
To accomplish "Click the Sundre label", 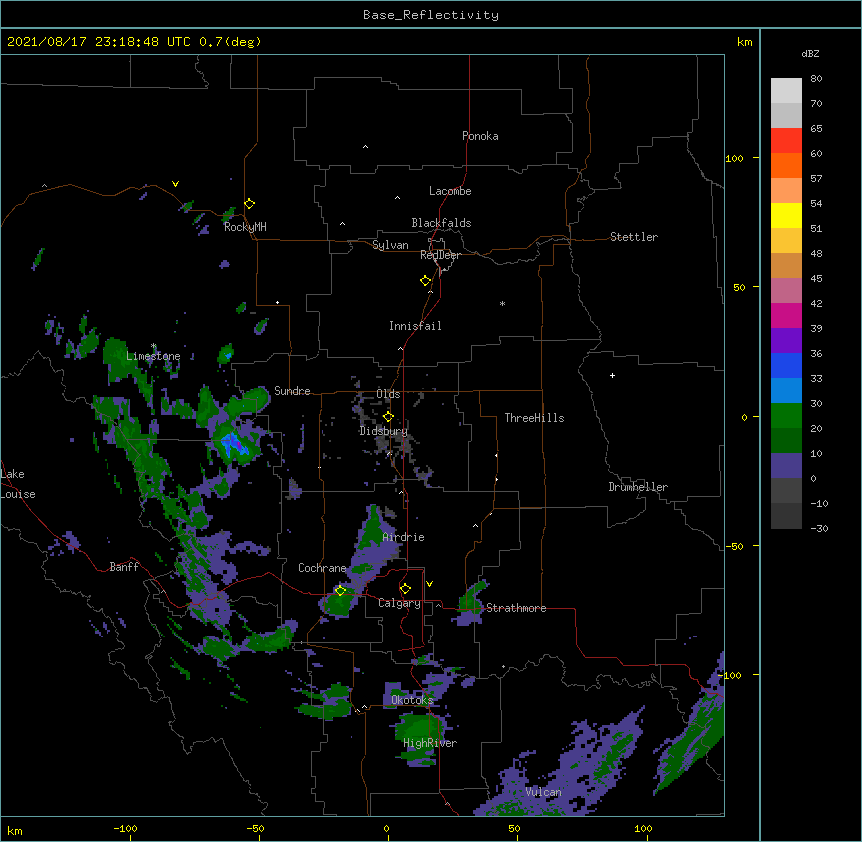I will 292,391.
